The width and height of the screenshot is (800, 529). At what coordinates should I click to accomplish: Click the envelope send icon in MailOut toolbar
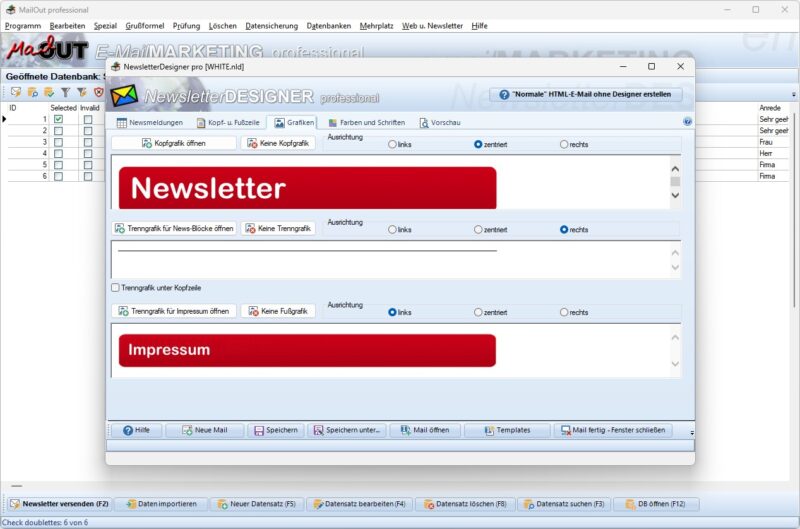(16, 92)
